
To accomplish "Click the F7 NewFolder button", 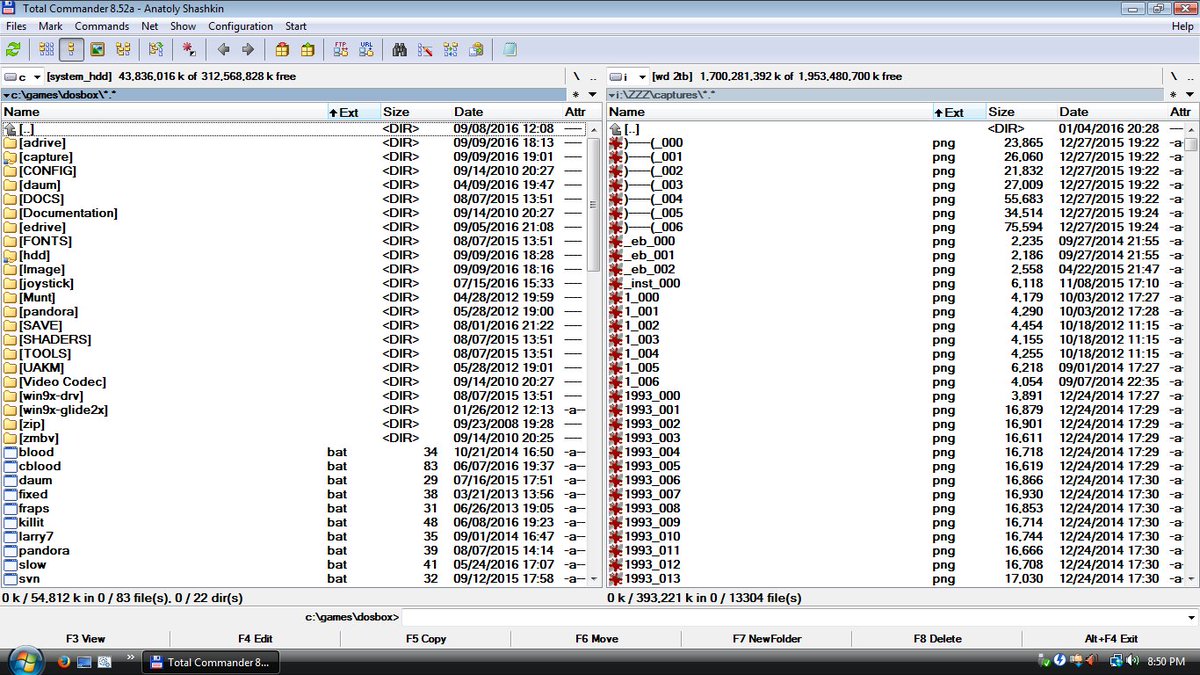I will tap(767, 638).
